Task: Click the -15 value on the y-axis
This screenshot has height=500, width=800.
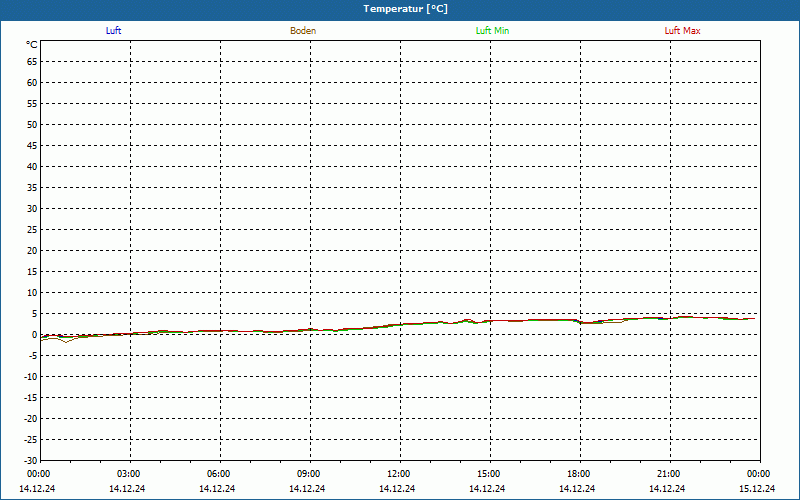Action: [x=31, y=398]
